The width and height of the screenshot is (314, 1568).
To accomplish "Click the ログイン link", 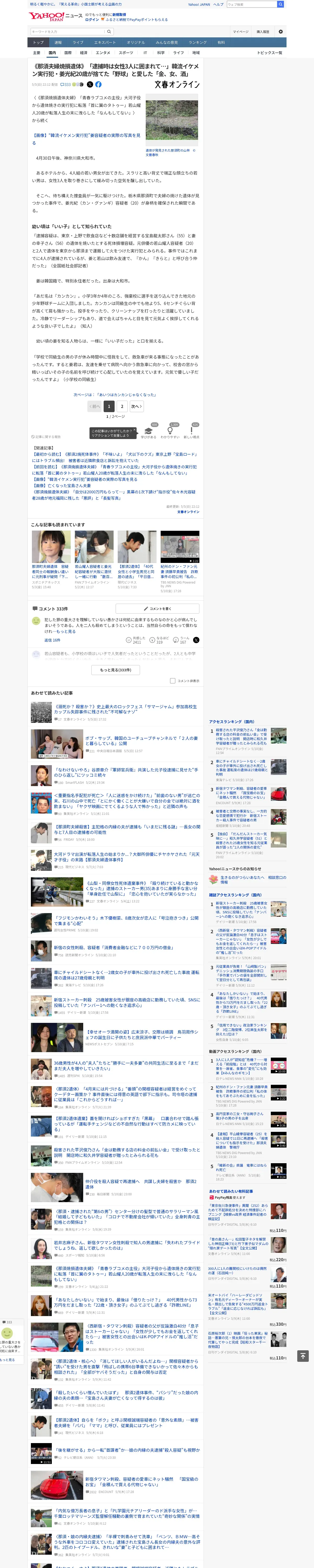I will (x=92, y=20).
